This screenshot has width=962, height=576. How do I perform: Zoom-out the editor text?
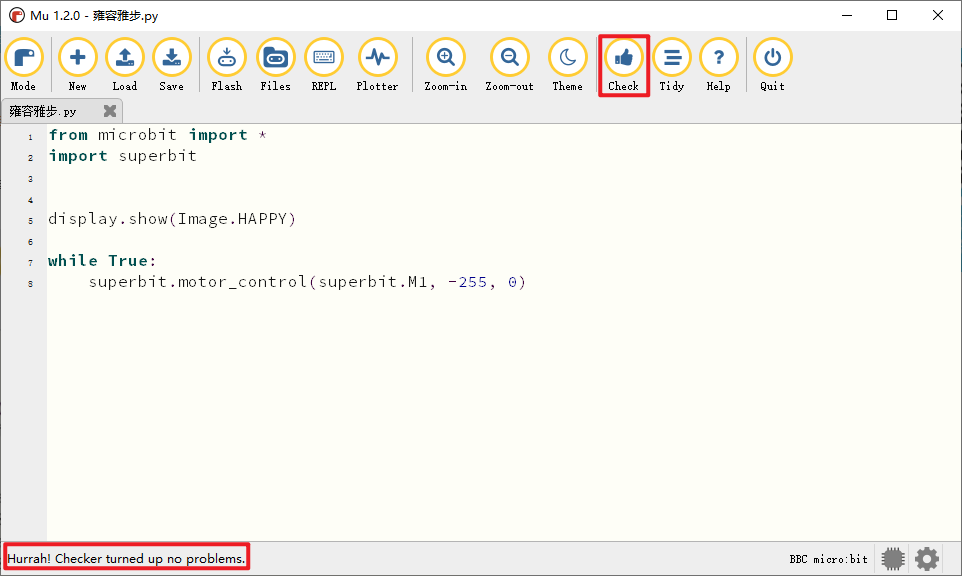point(509,64)
